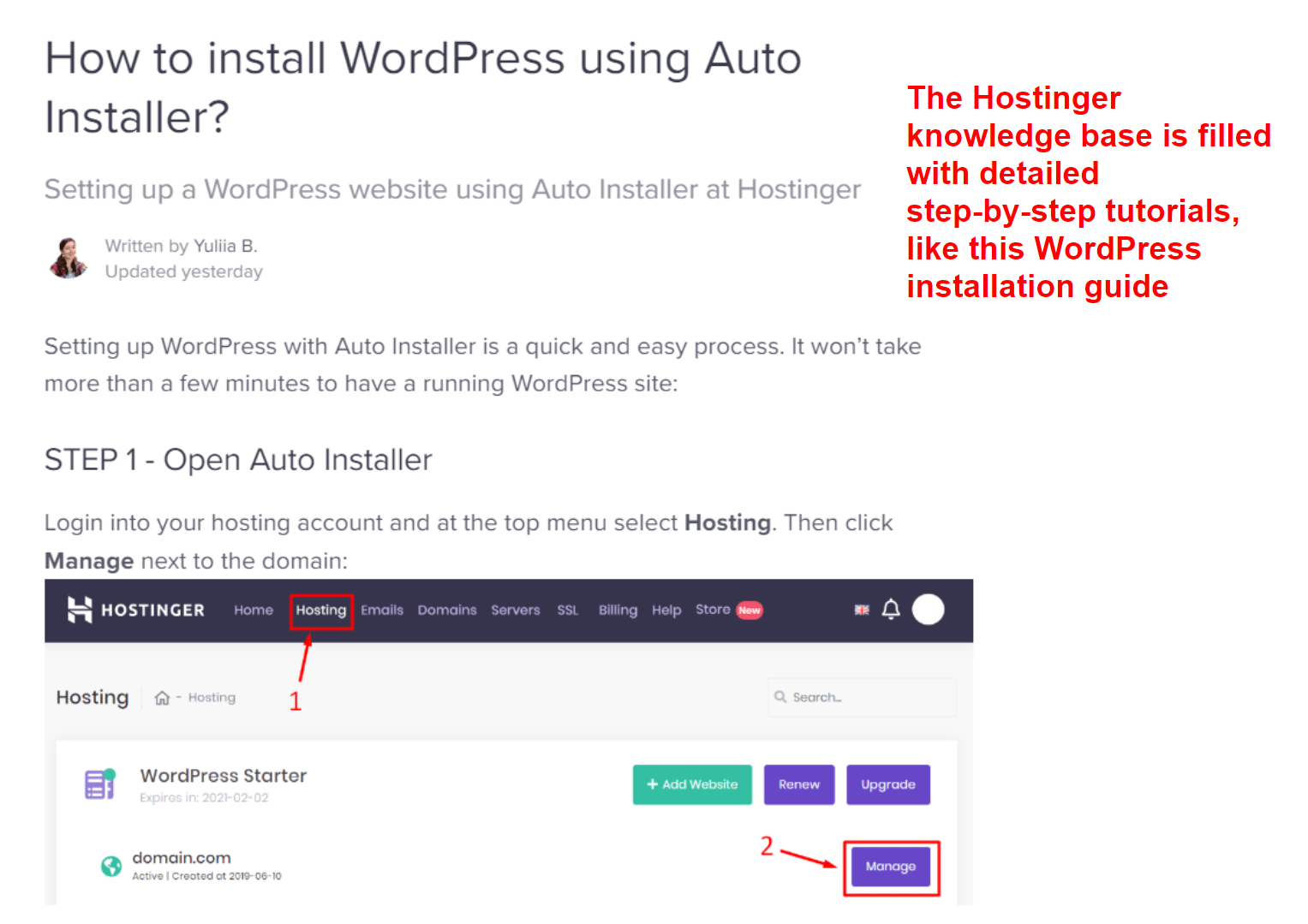The image size is (1308, 924).
Task: Click the WordPress Starter plan title
Action: point(224,775)
